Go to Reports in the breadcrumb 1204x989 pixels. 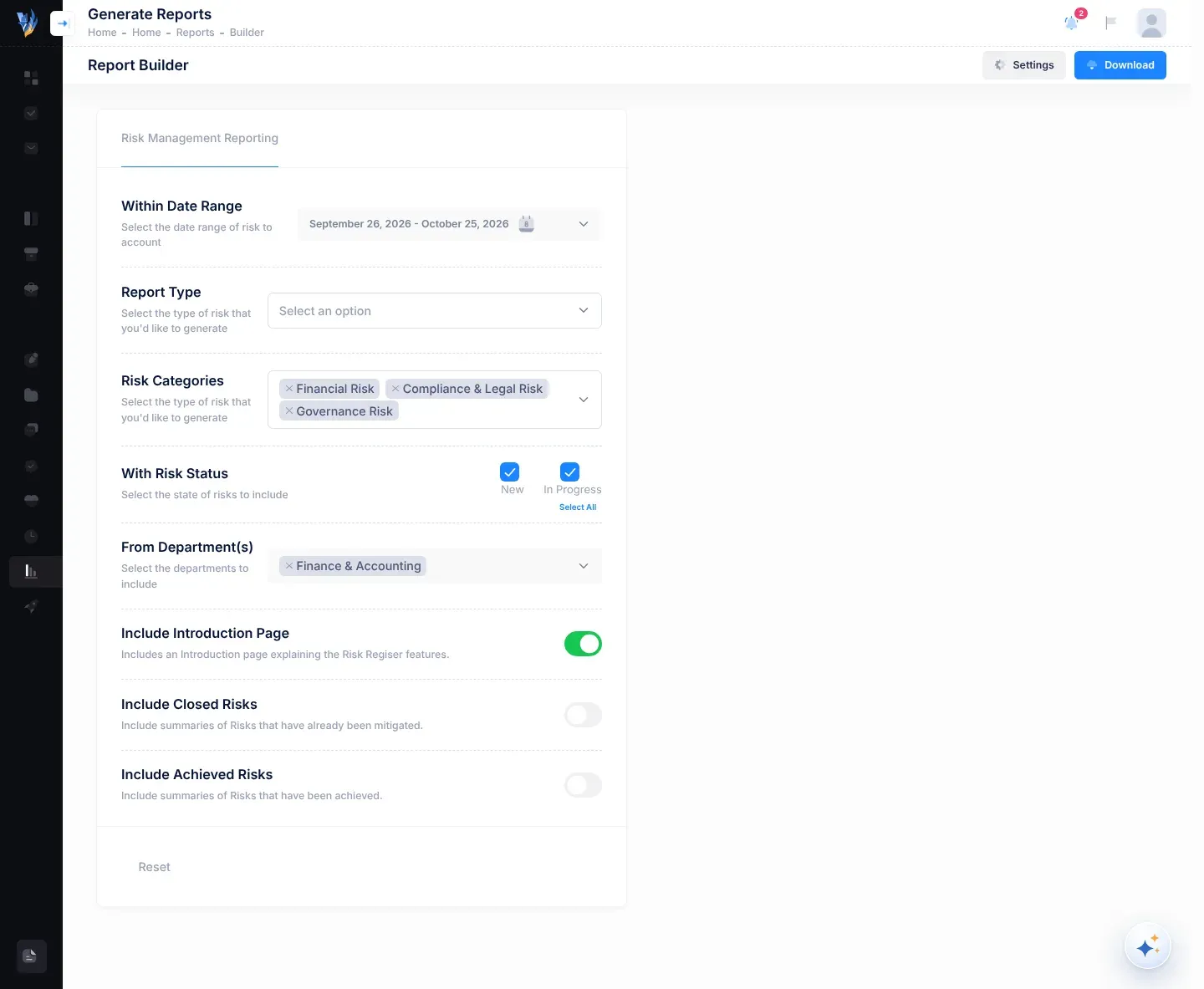(195, 33)
